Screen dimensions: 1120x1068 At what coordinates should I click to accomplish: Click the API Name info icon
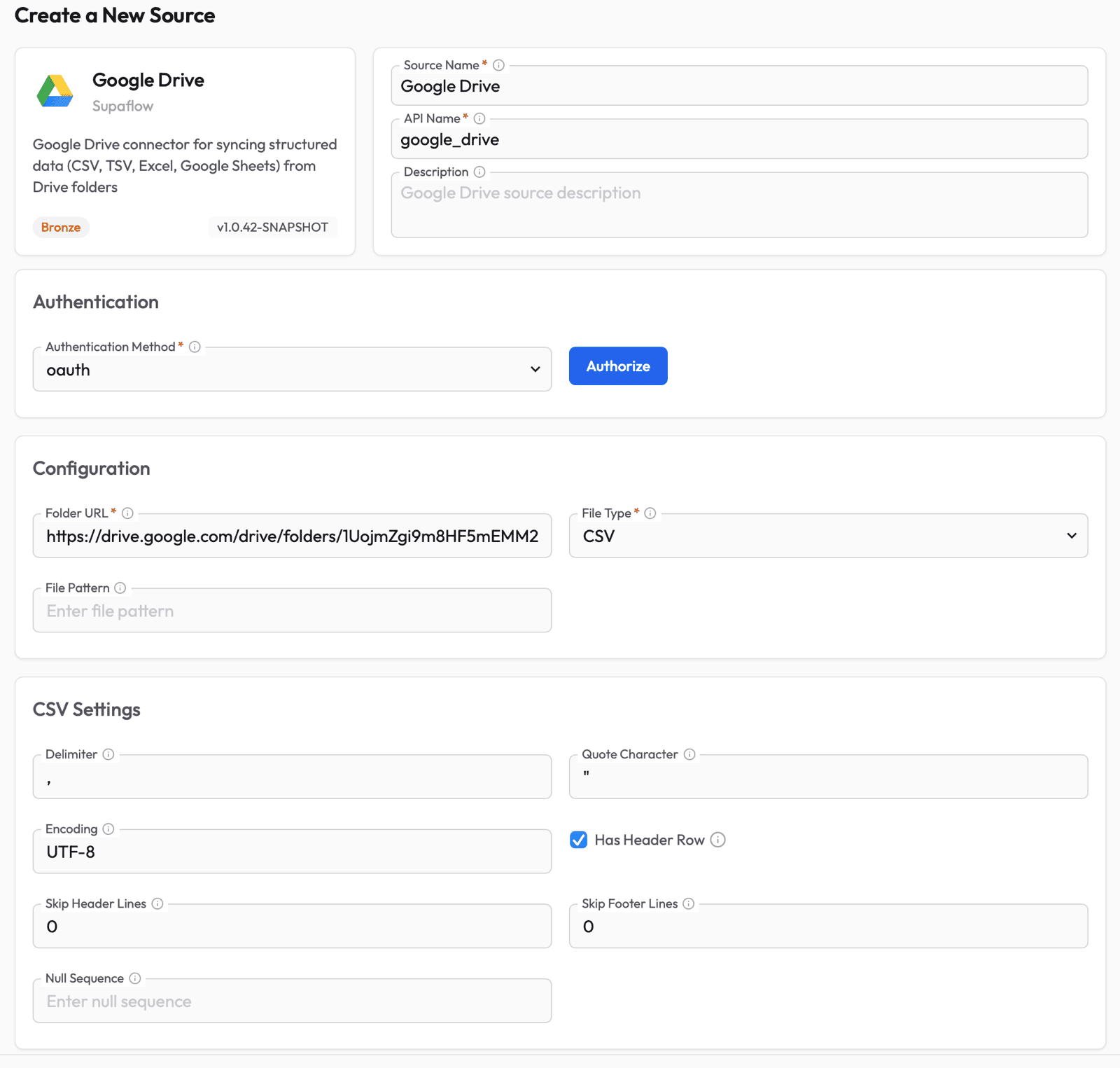[479, 118]
